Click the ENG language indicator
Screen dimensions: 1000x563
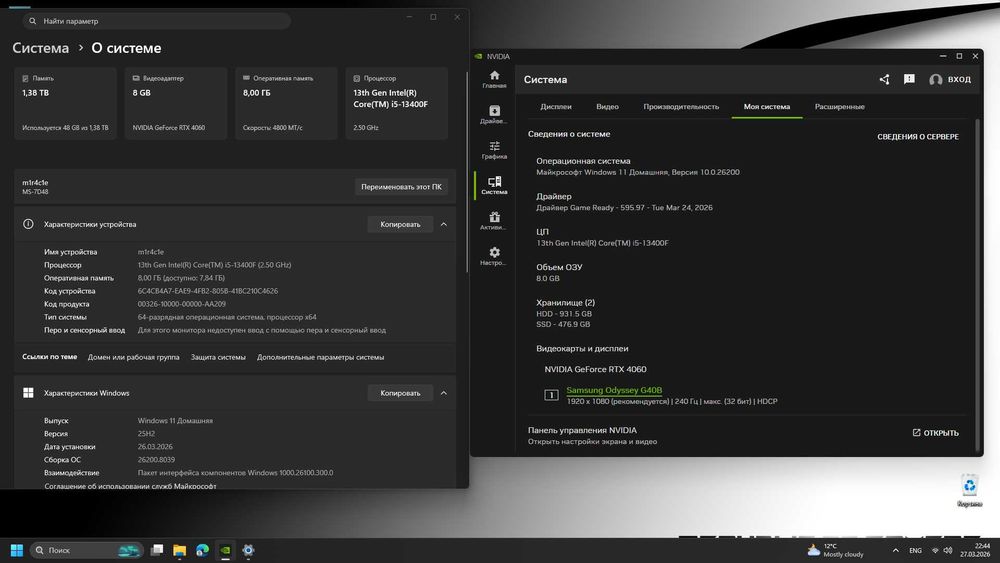[915, 550]
